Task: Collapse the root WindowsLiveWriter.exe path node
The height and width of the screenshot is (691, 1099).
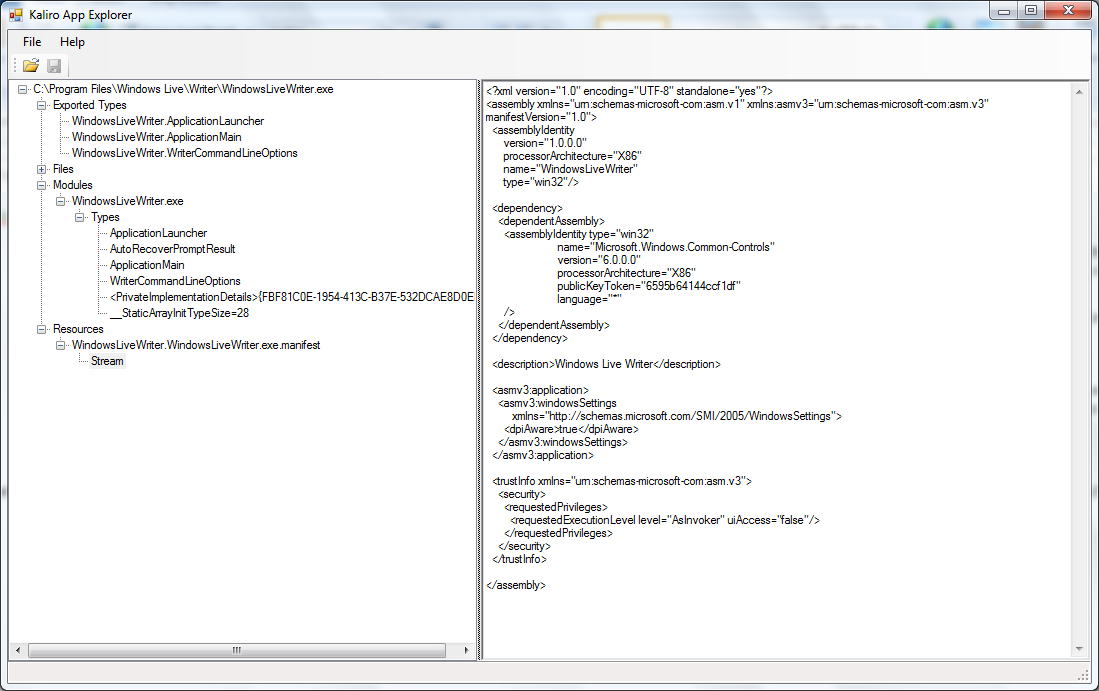Action: tap(22, 89)
